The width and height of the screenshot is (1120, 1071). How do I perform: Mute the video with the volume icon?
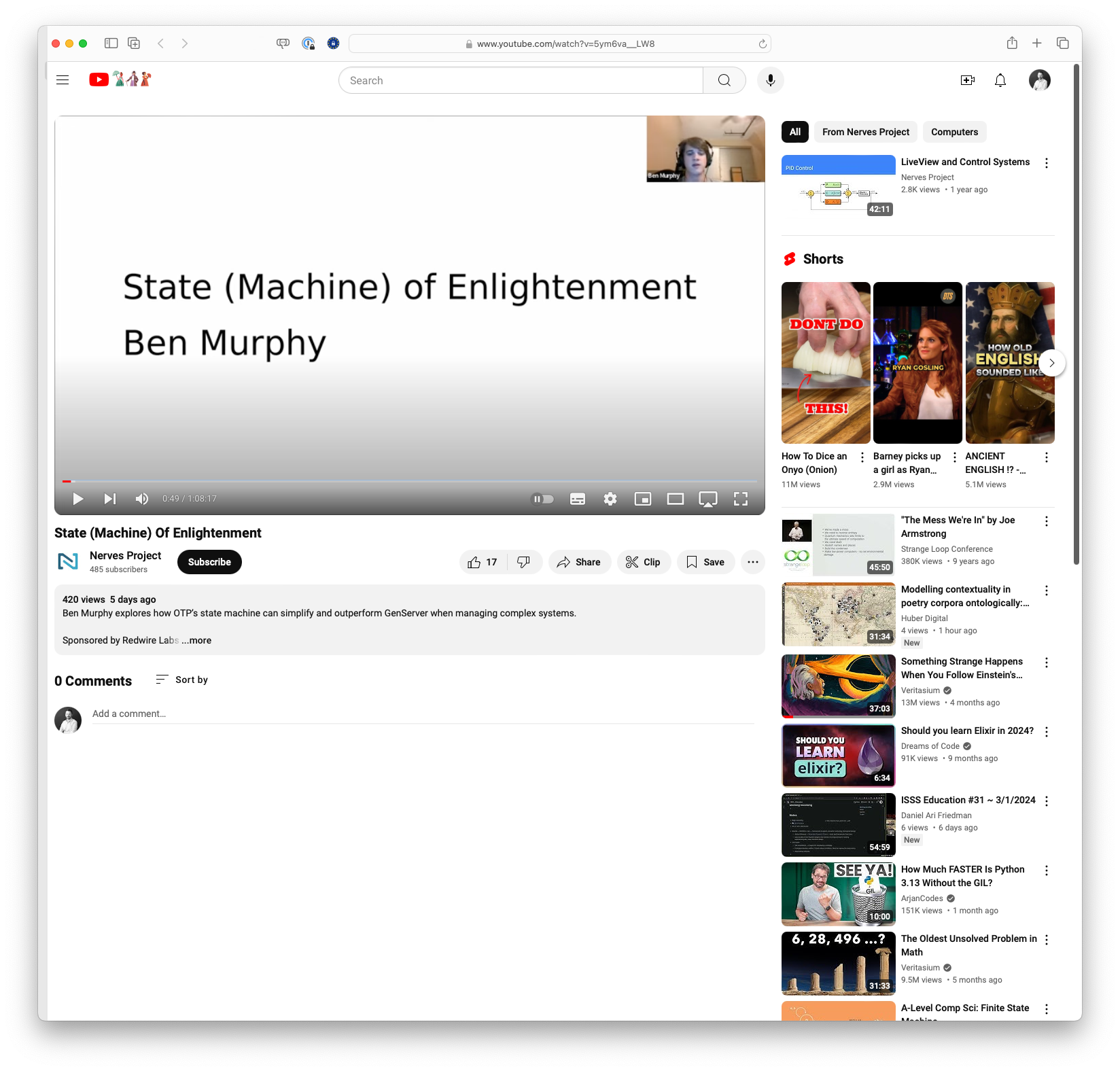click(x=141, y=498)
